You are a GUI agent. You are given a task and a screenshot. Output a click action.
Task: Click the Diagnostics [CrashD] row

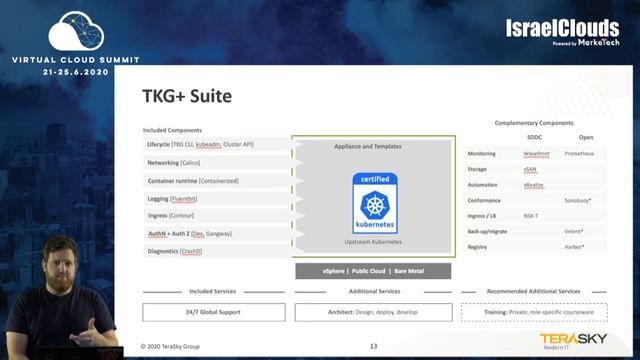click(x=217, y=251)
